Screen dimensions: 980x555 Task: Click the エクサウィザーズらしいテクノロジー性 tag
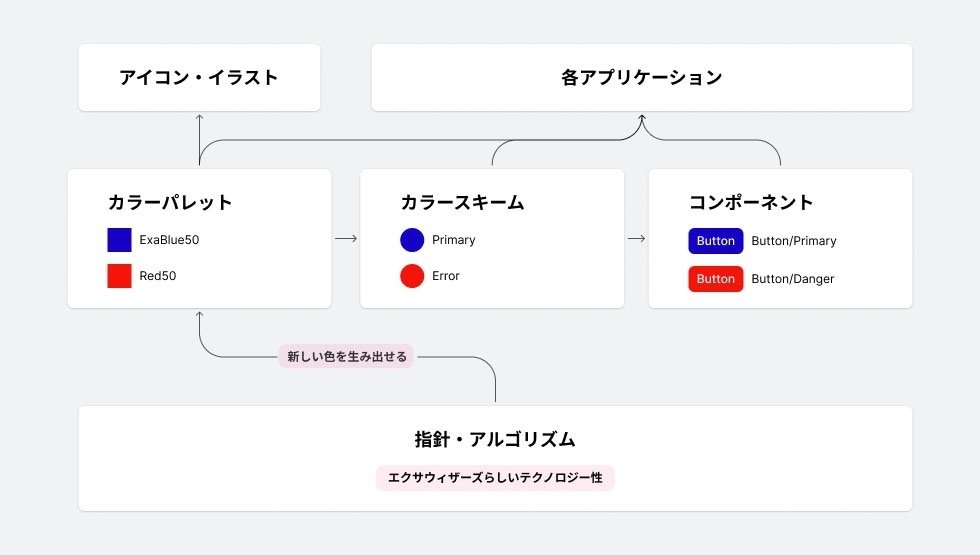click(x=495, y=478)
